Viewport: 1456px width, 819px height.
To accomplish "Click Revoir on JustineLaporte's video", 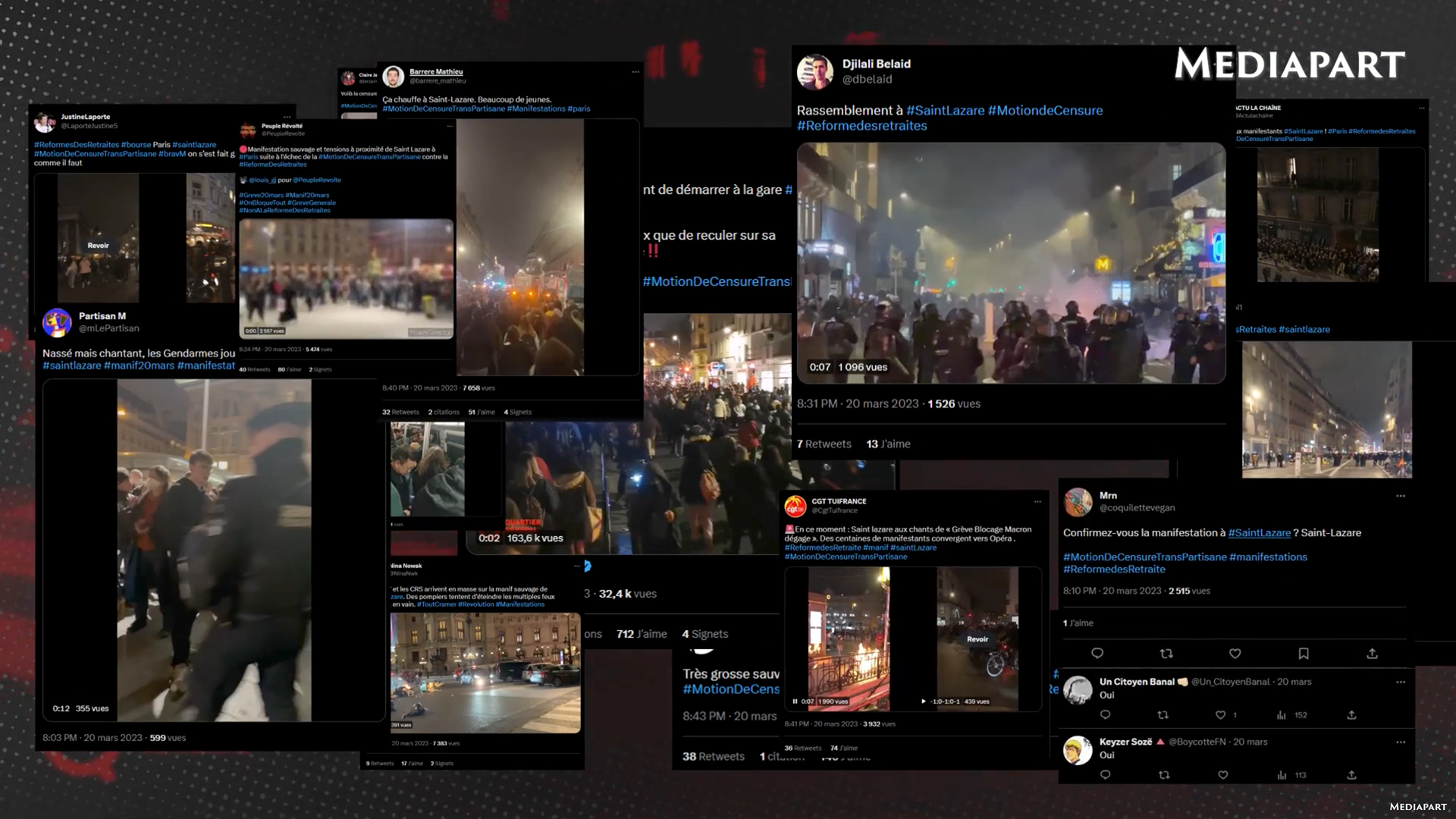I will pyautogui.click(x=98, y=245).
